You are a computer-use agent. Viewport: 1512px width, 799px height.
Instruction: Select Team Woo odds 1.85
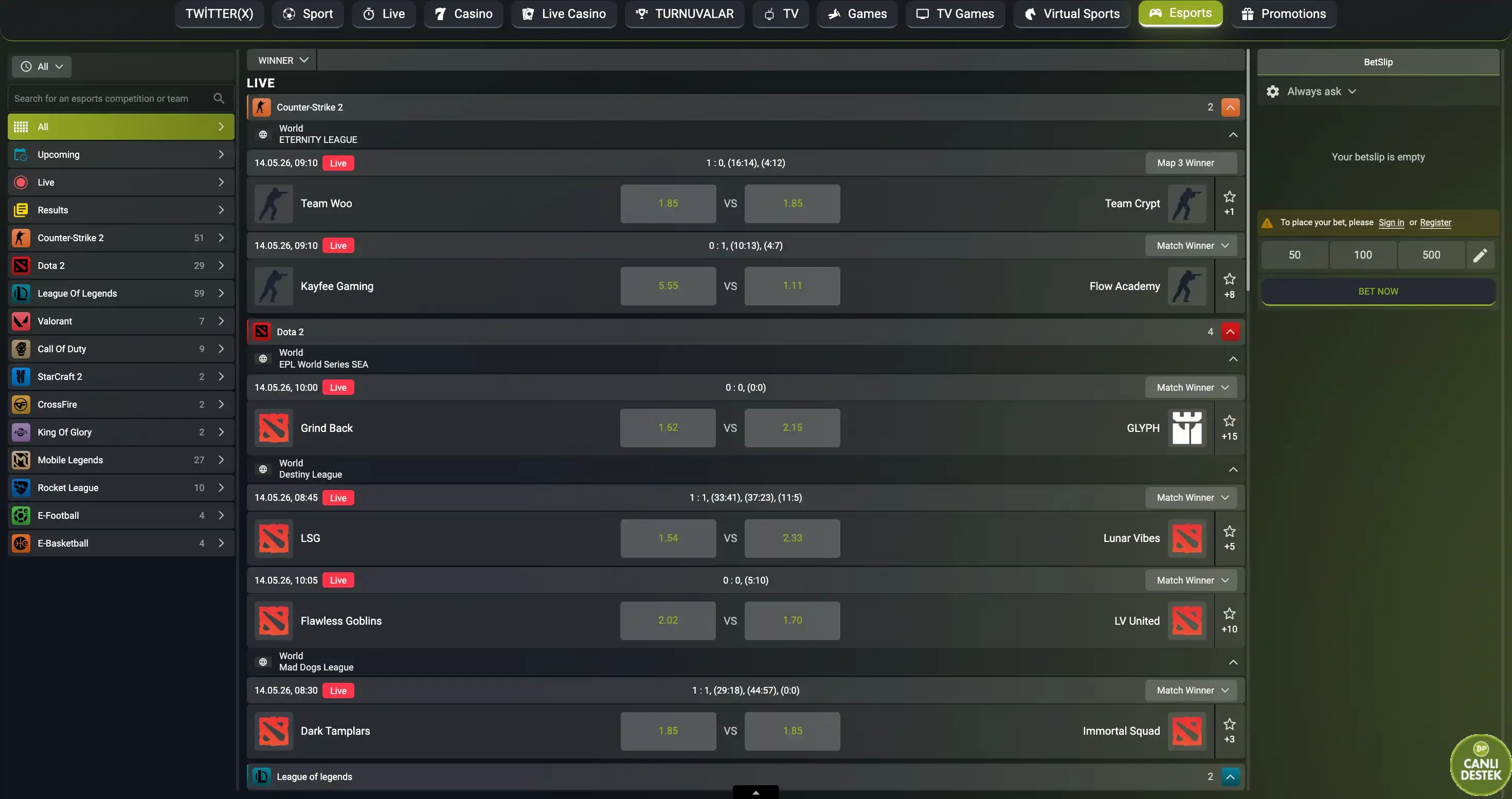click(668, 204)
